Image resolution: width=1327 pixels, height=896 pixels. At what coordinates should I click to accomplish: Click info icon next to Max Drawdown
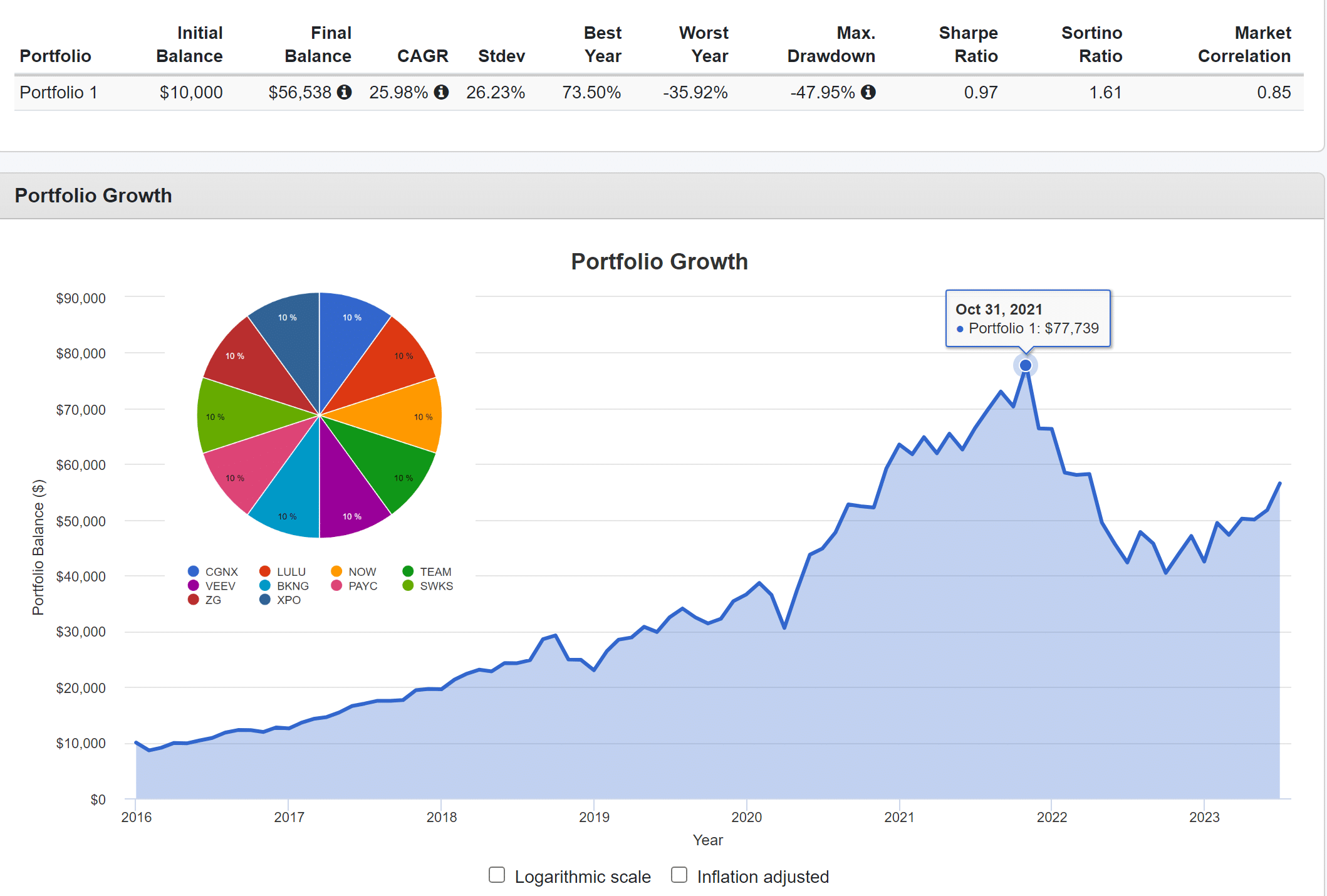click(x=868, y=92)
